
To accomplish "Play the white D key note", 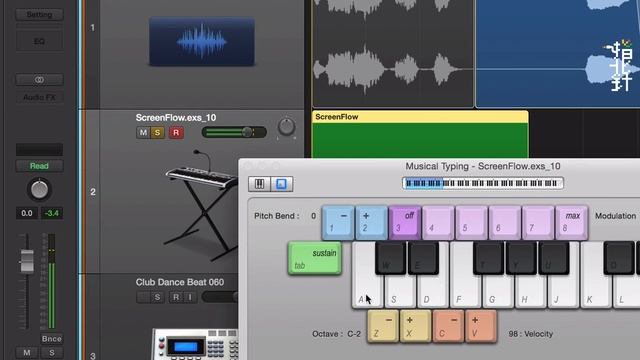I will click(x=433, y=292).
